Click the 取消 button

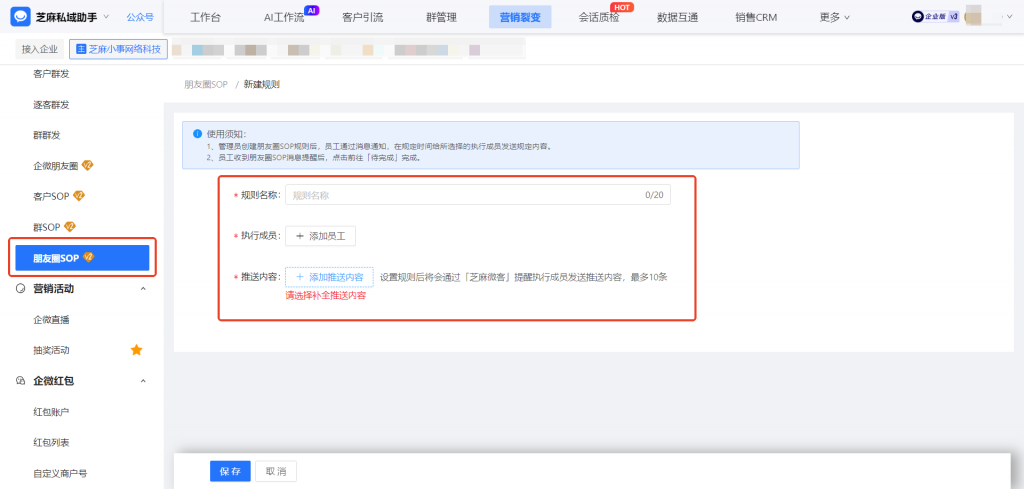coord(276,471)
